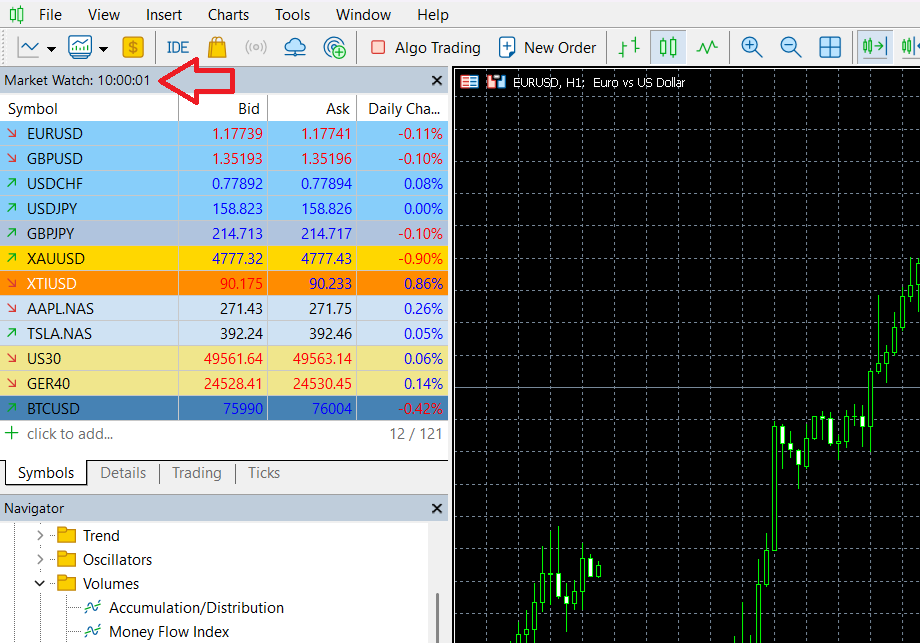Viewport: 920px width, 643px height.
Task: Select the AAPL.NAS symbol row
Action: pyautogui.click(x=224, y=309)
